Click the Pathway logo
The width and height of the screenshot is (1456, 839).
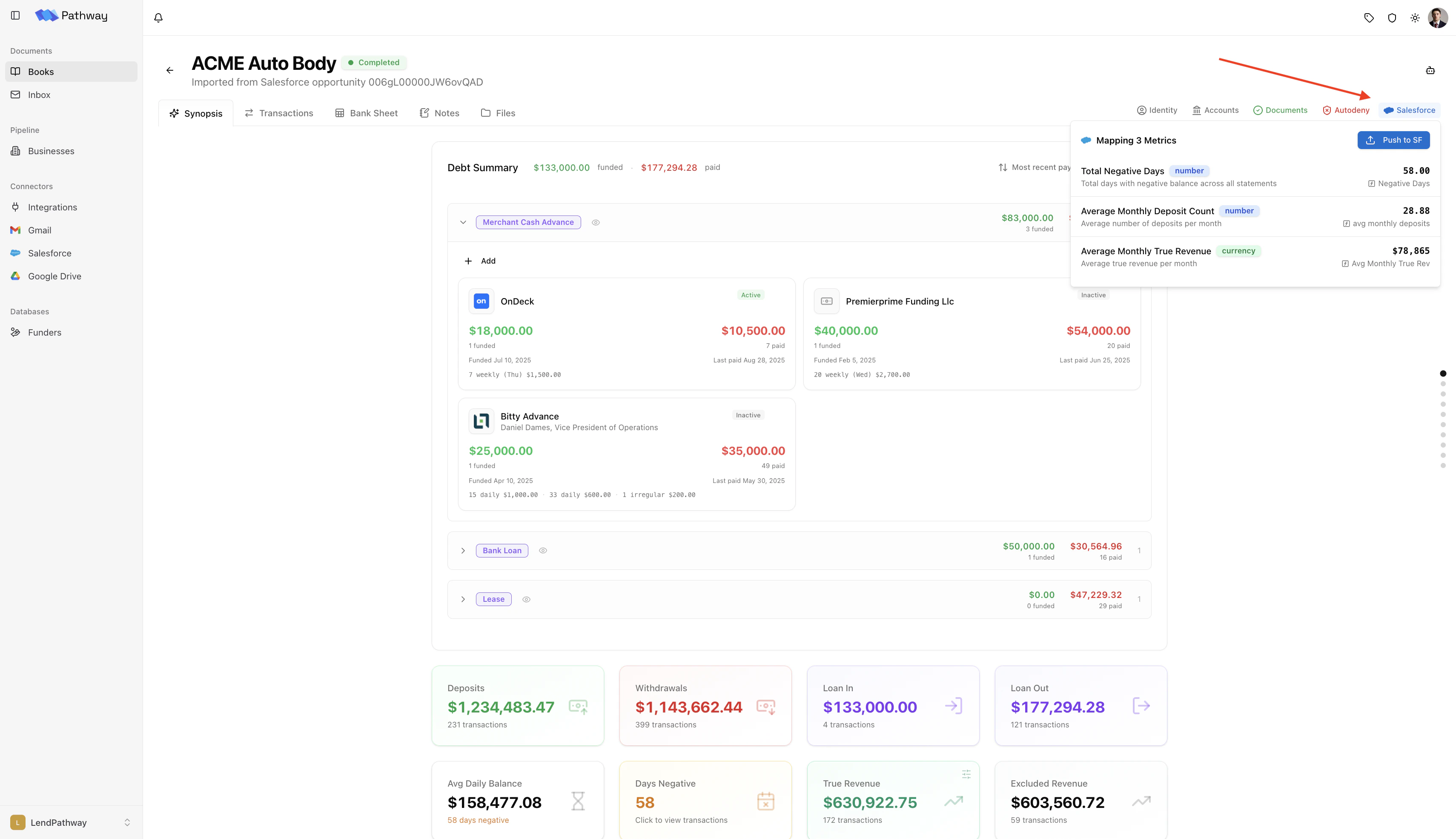point(71,16)
